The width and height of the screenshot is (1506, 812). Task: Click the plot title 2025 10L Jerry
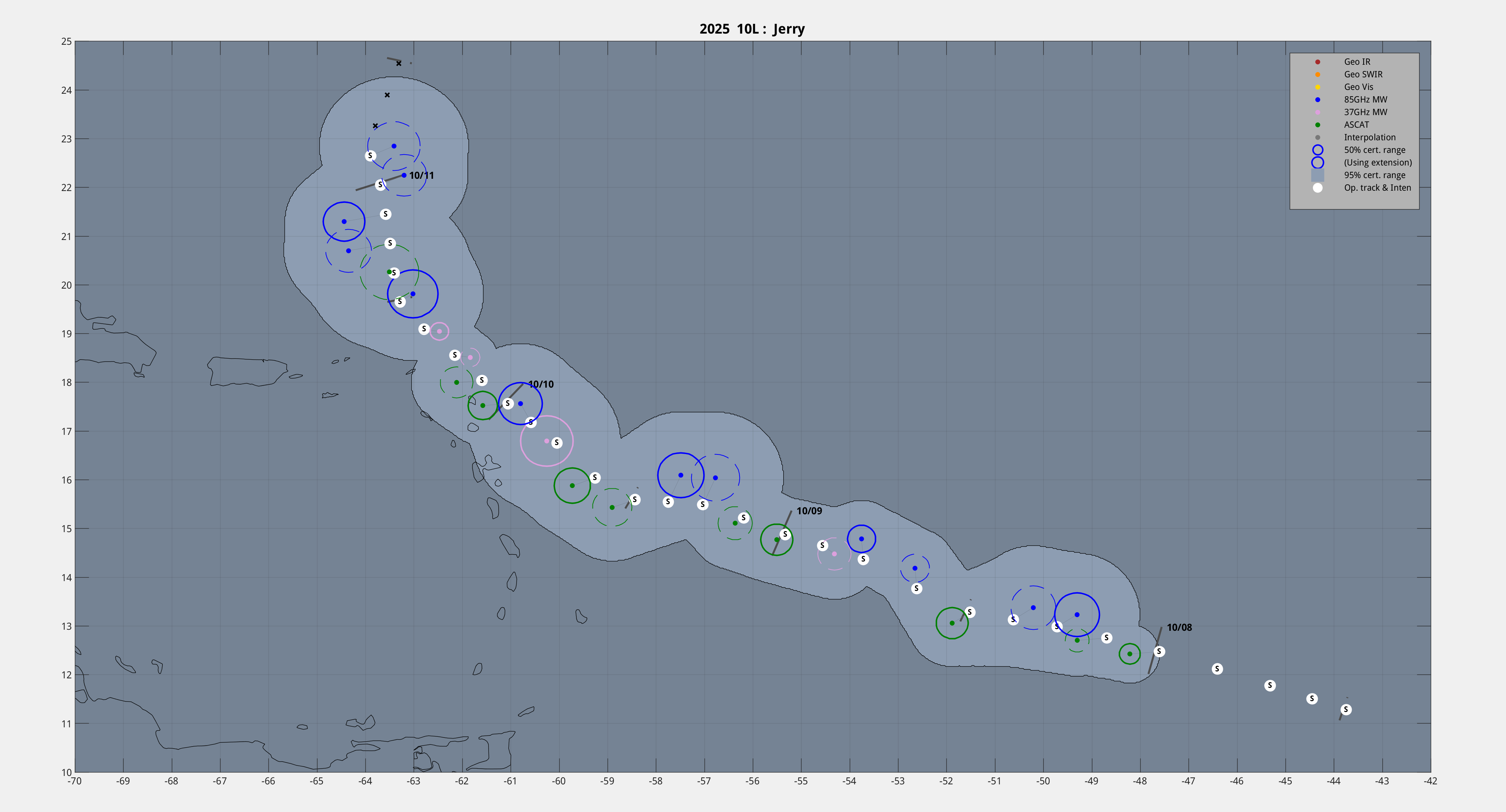coord(752,29)
